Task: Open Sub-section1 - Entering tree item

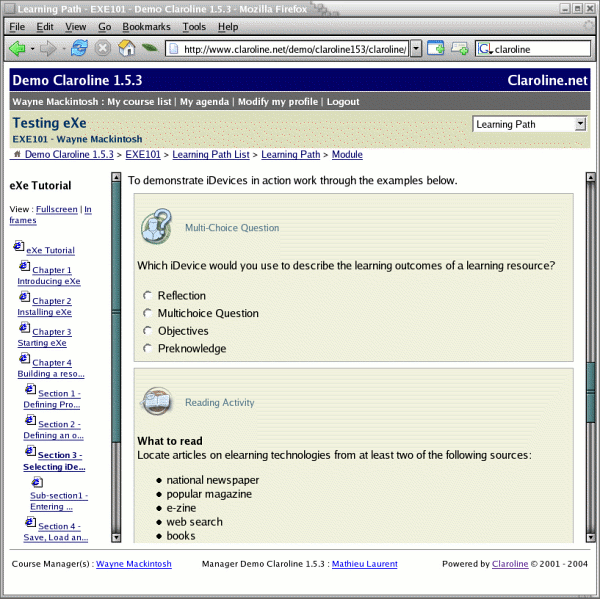Action: click(x=59, y=501)
